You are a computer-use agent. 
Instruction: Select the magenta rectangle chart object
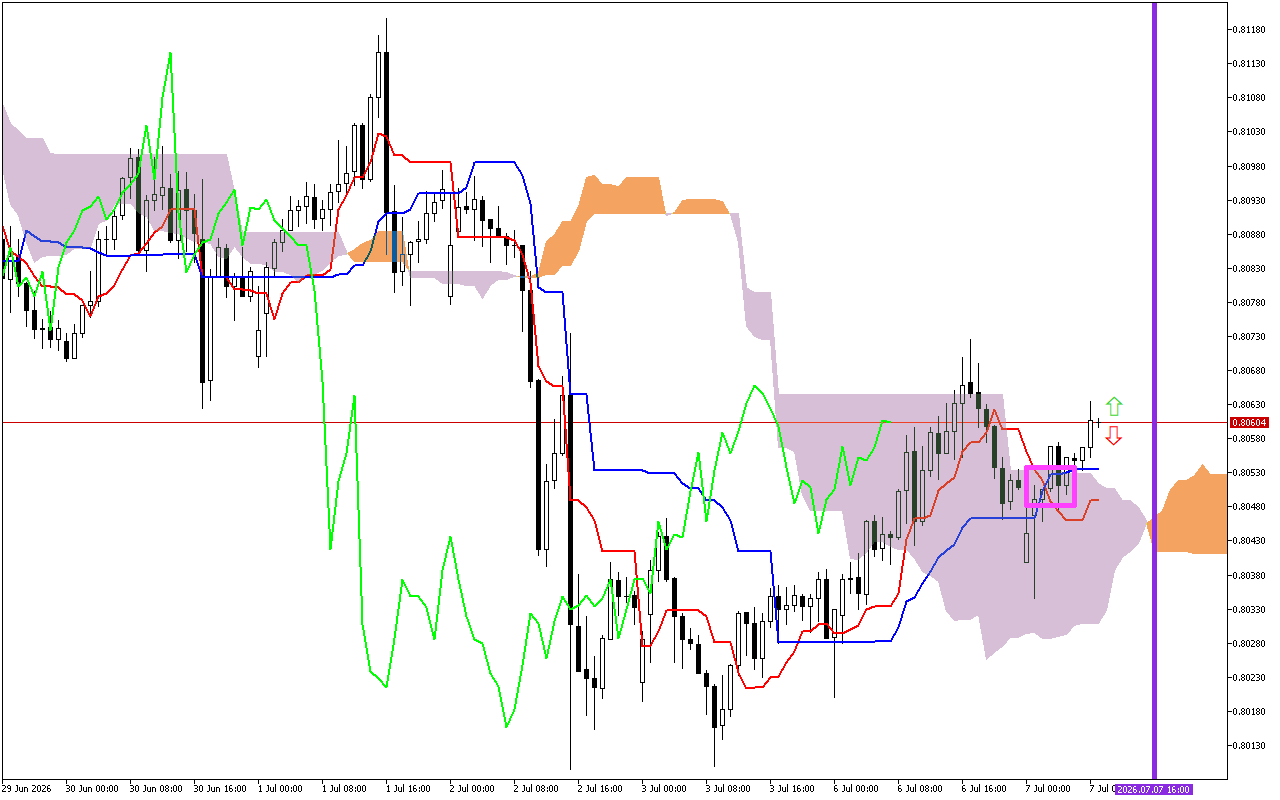pos(1051,486)
